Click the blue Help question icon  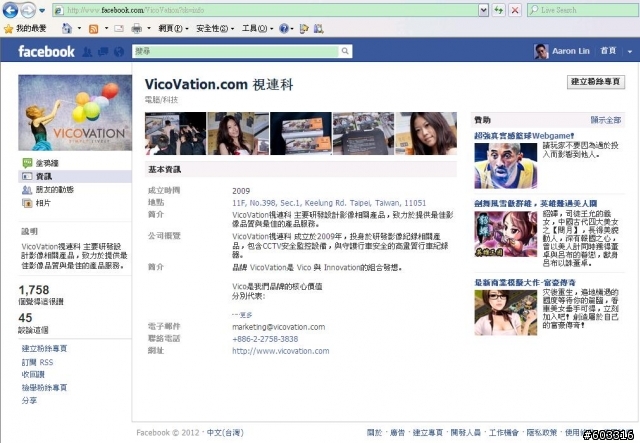(x=284, y=29)
